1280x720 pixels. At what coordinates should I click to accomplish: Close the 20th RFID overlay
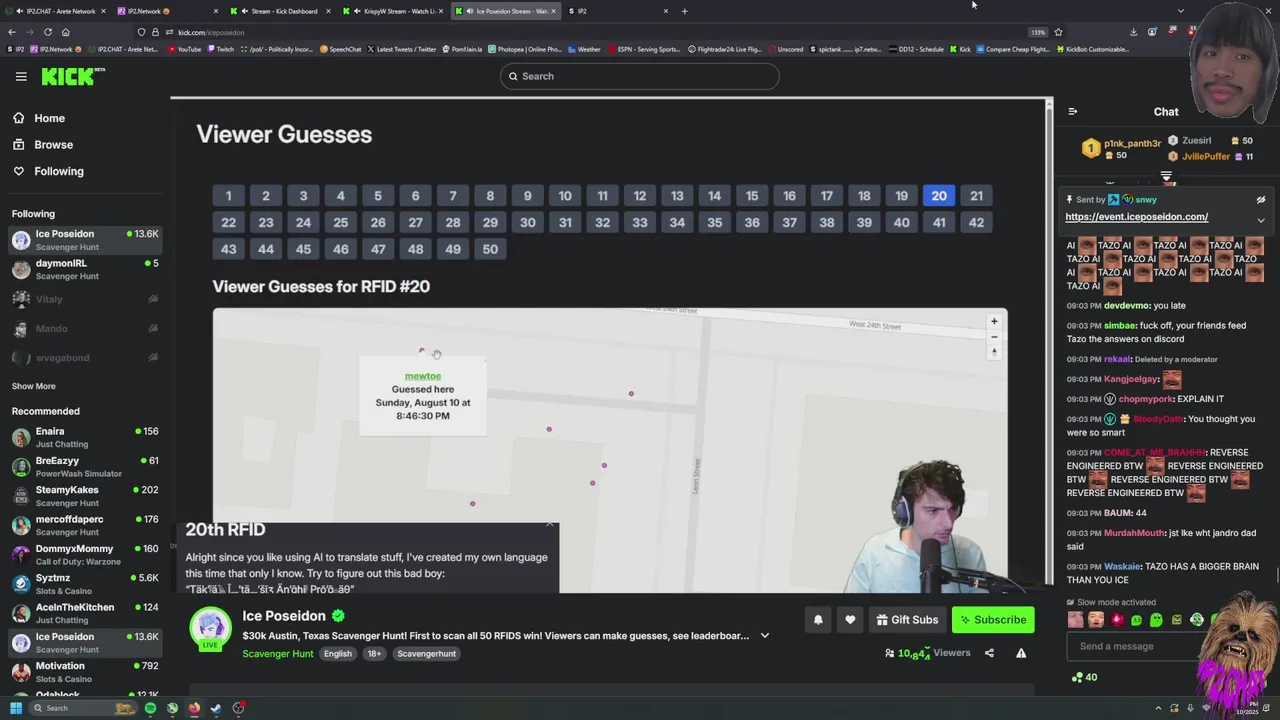click(549, 523)
